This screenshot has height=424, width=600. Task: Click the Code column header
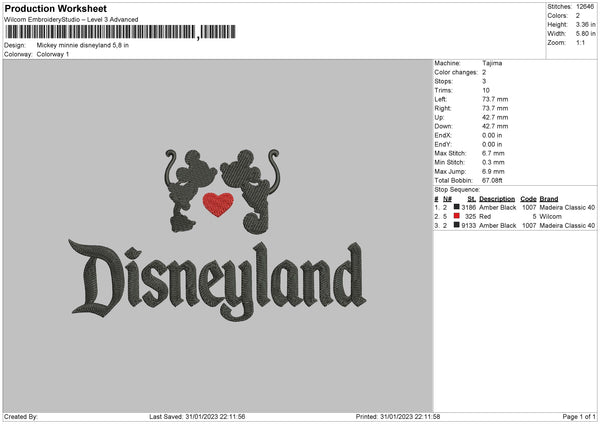coord(528,199)
